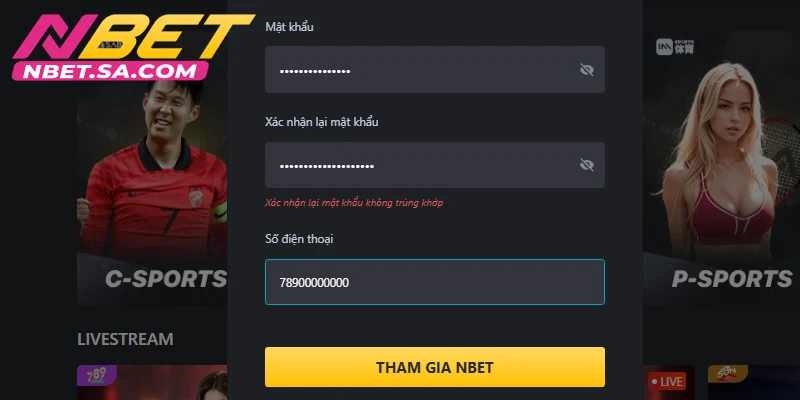The height and width of the screenshot is (400, 800).
Task: Open the first livestream thumbnail
Action: pos(152,383)
